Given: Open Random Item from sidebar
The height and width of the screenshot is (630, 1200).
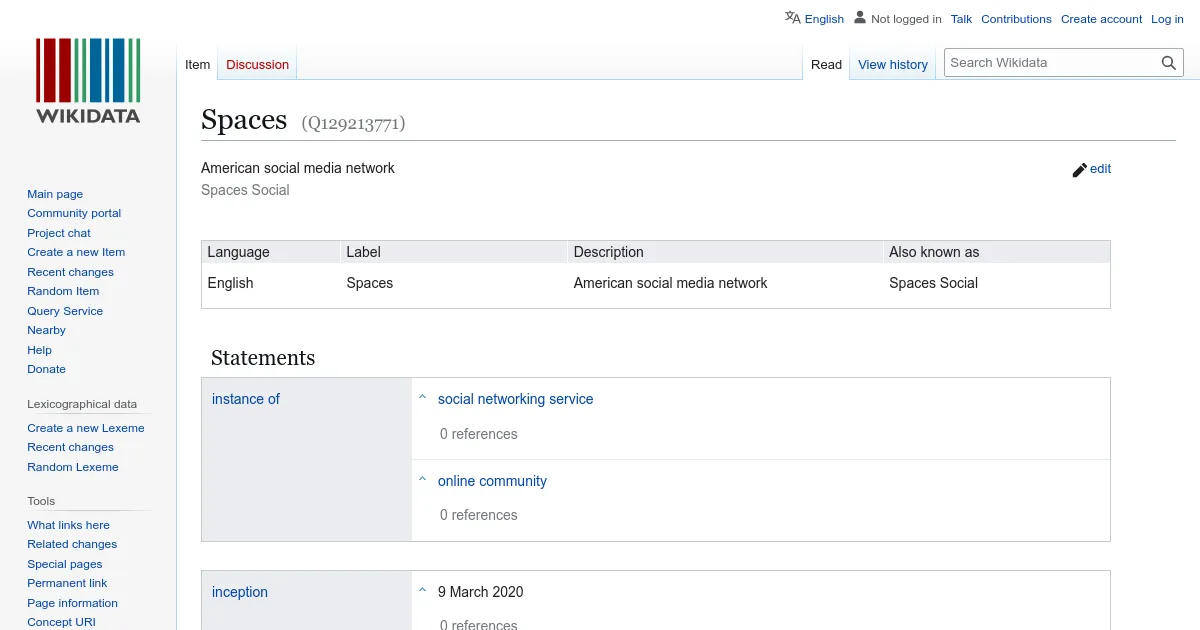Looking at the screenshot, I should click(x=63, y=291).
